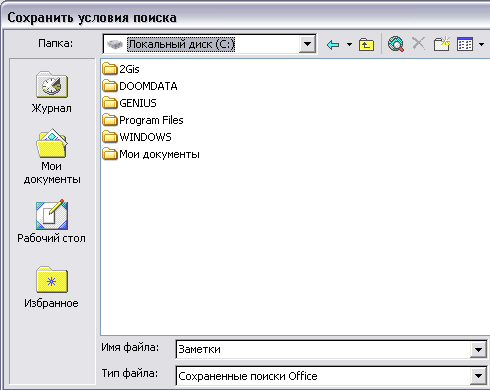Click the Back arrow icon
This screenshot has height=390, width=490.
[333, 44]
